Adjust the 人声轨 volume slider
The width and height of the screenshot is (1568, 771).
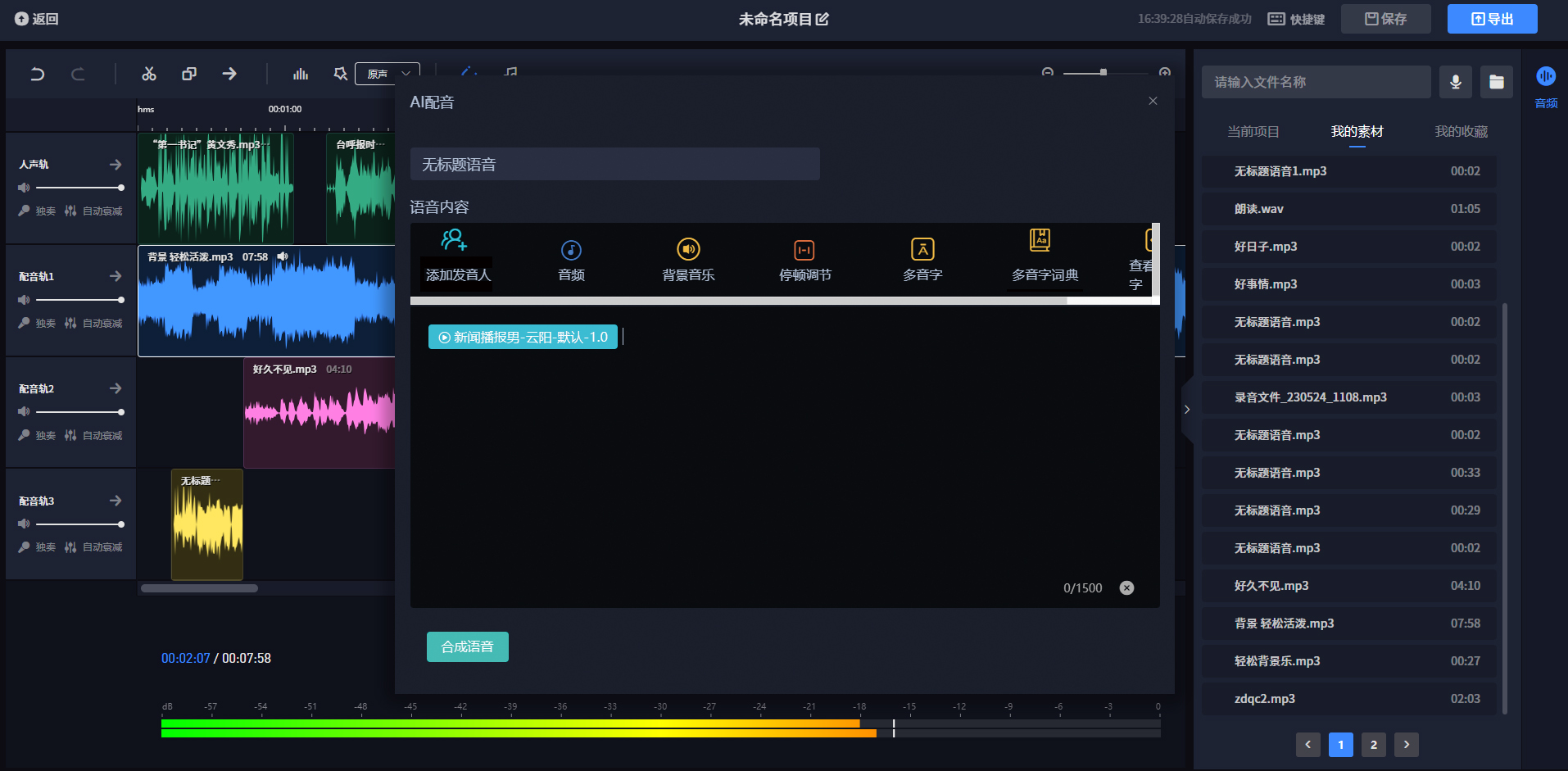point(79,188)
